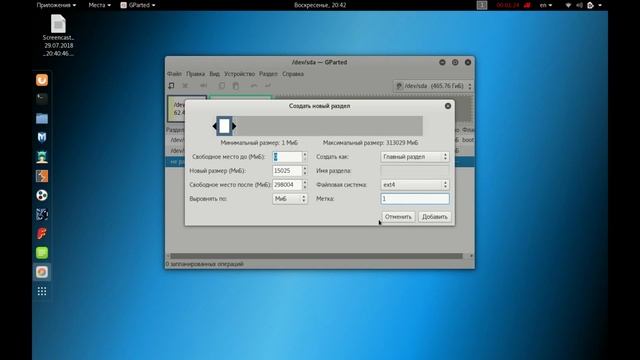Click the white partition block in the size bar
640x360 pixels.
click(224, 126)
